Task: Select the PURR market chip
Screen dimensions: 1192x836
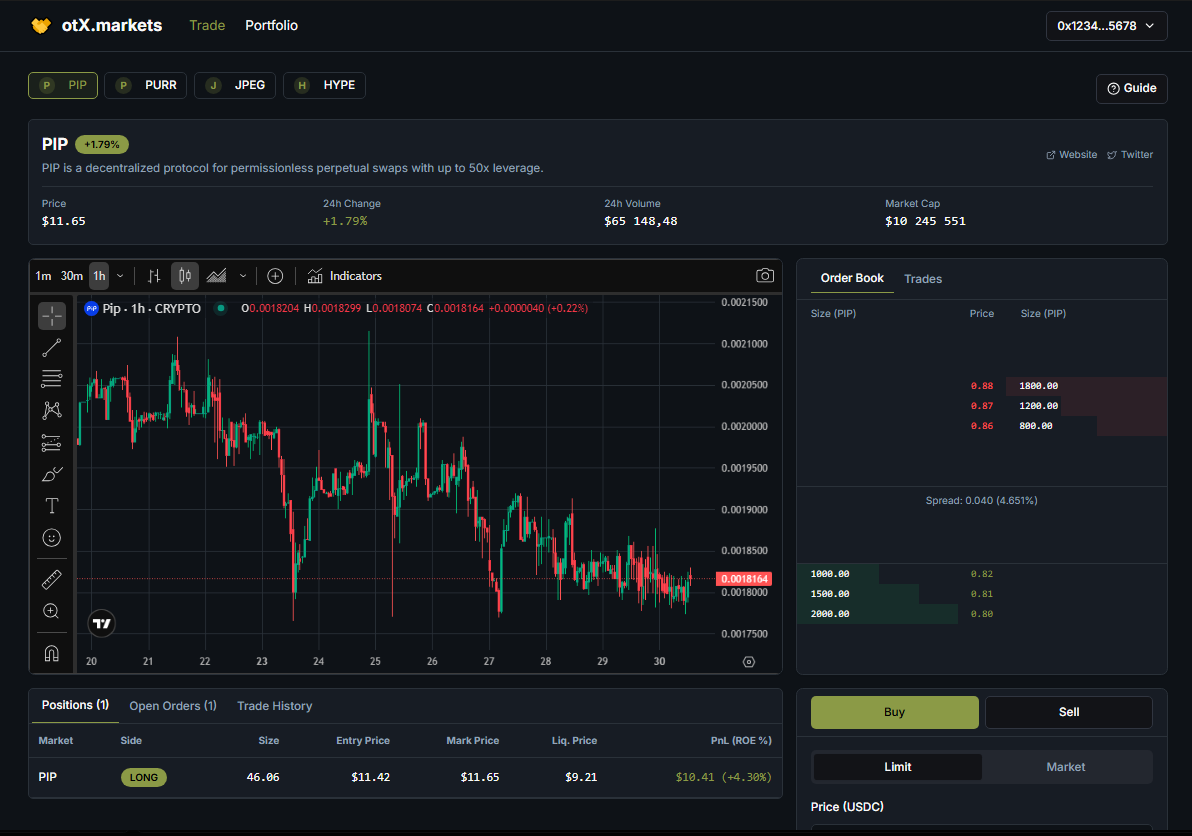Action: 145,85
